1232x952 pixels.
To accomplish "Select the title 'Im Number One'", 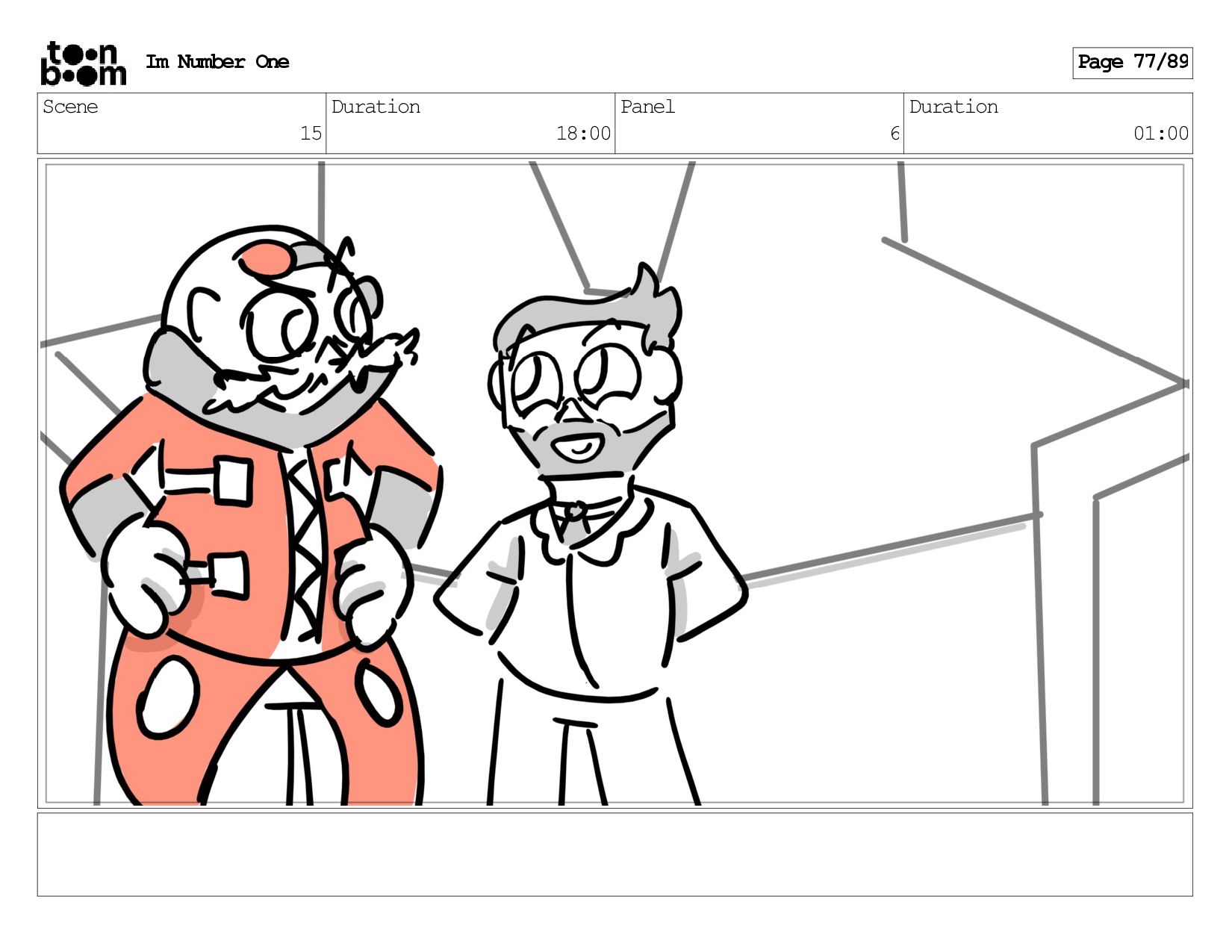I will click(x=217, y=62).
